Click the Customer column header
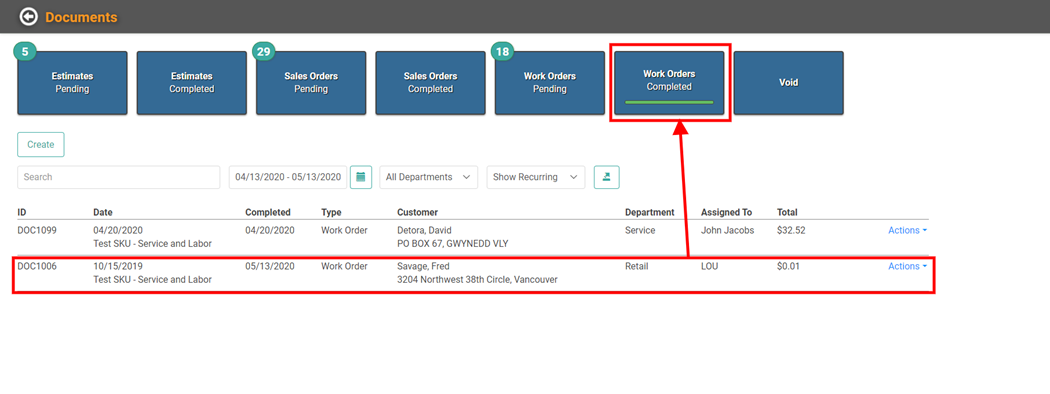The width and height of the screenshot is (1050, 394). coord(417,212)
